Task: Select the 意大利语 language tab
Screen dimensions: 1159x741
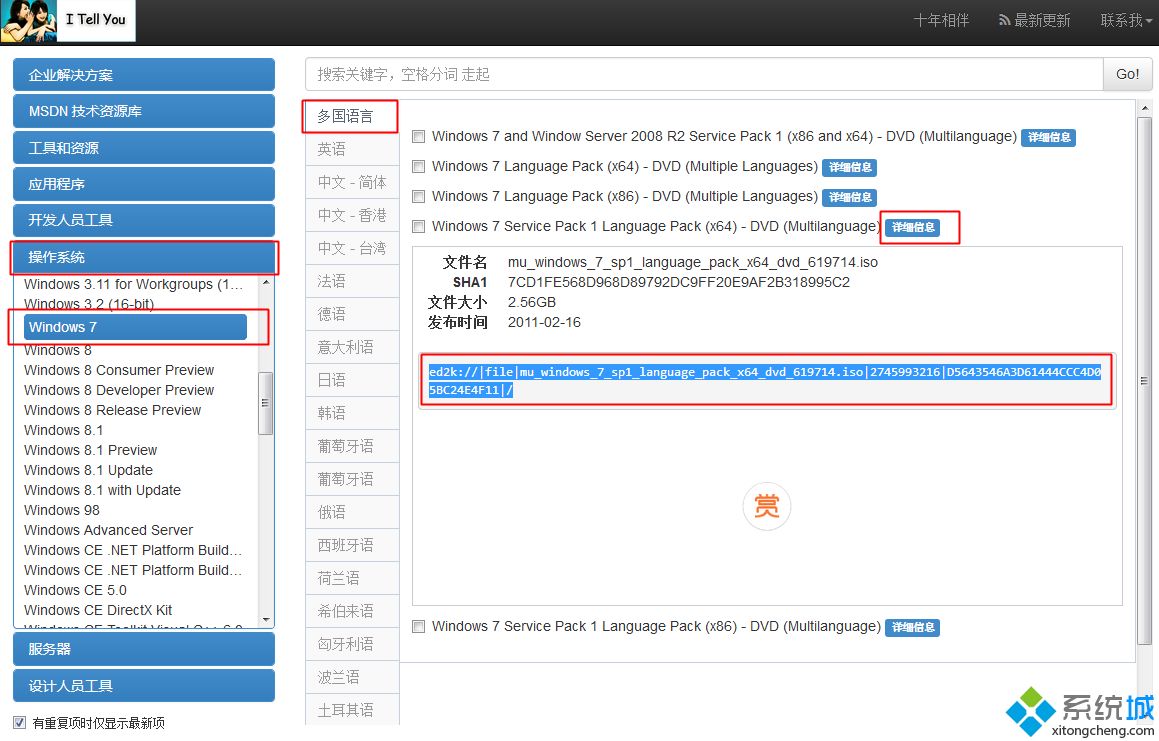Action: 352,348
